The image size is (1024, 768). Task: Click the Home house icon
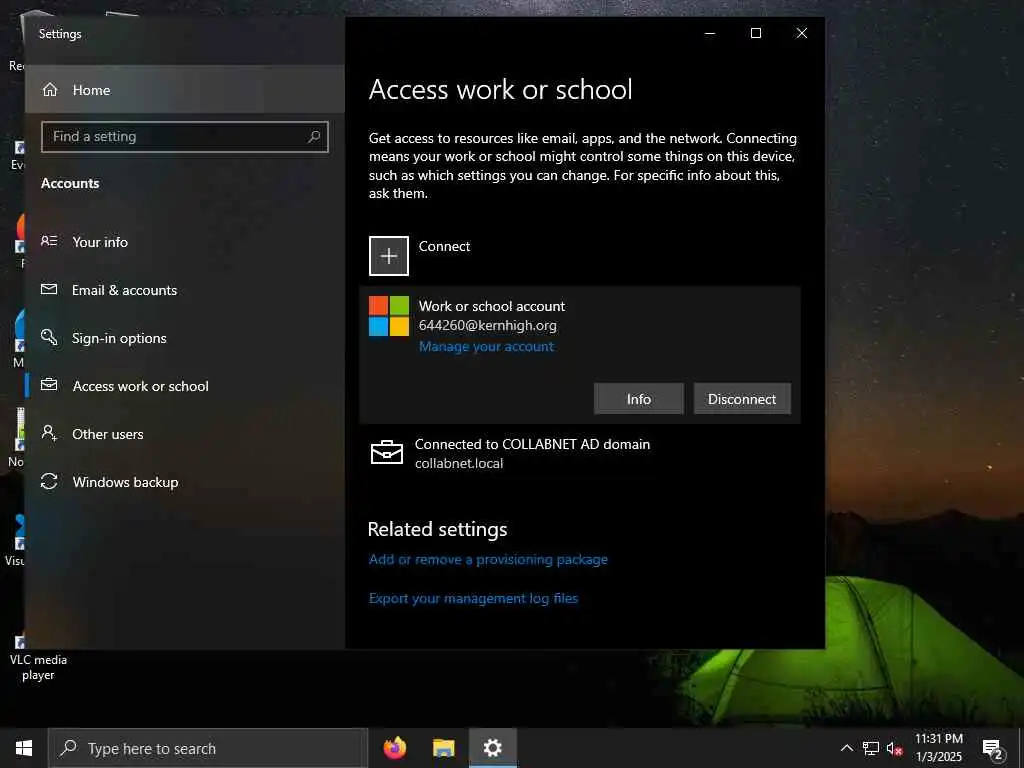coord(50,89)
